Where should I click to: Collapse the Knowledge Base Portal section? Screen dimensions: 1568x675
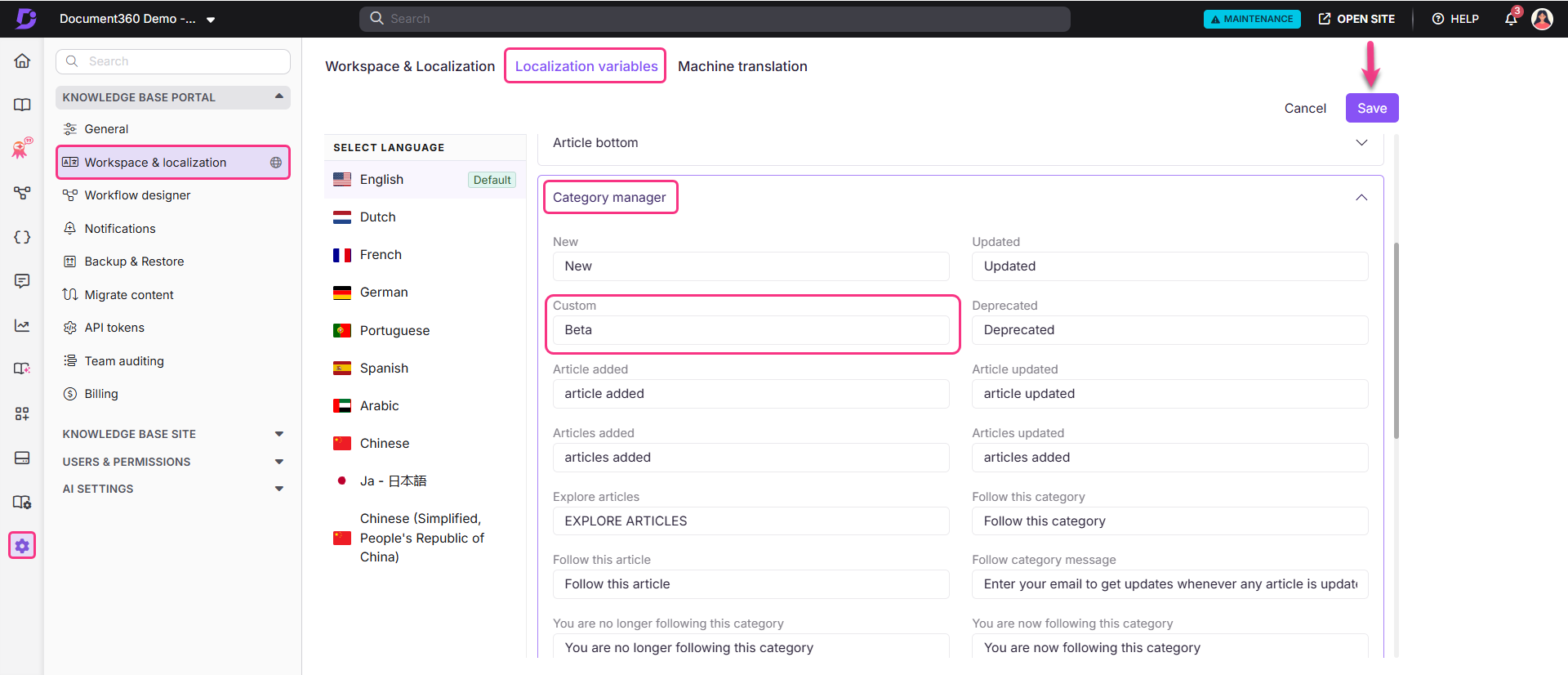coord(279,96)
